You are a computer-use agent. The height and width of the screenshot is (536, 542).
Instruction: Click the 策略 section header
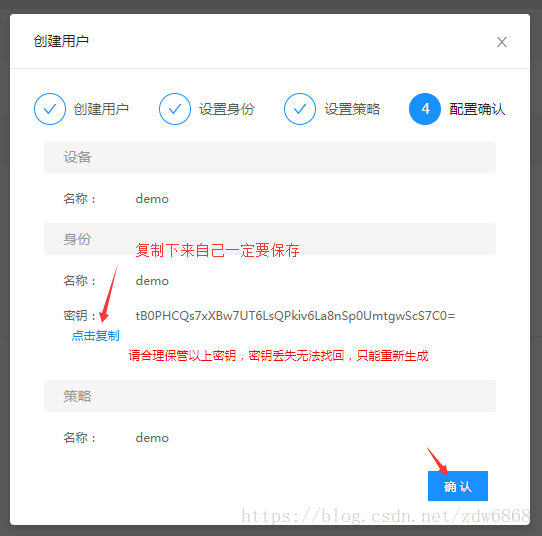click(x=270, y=396)
